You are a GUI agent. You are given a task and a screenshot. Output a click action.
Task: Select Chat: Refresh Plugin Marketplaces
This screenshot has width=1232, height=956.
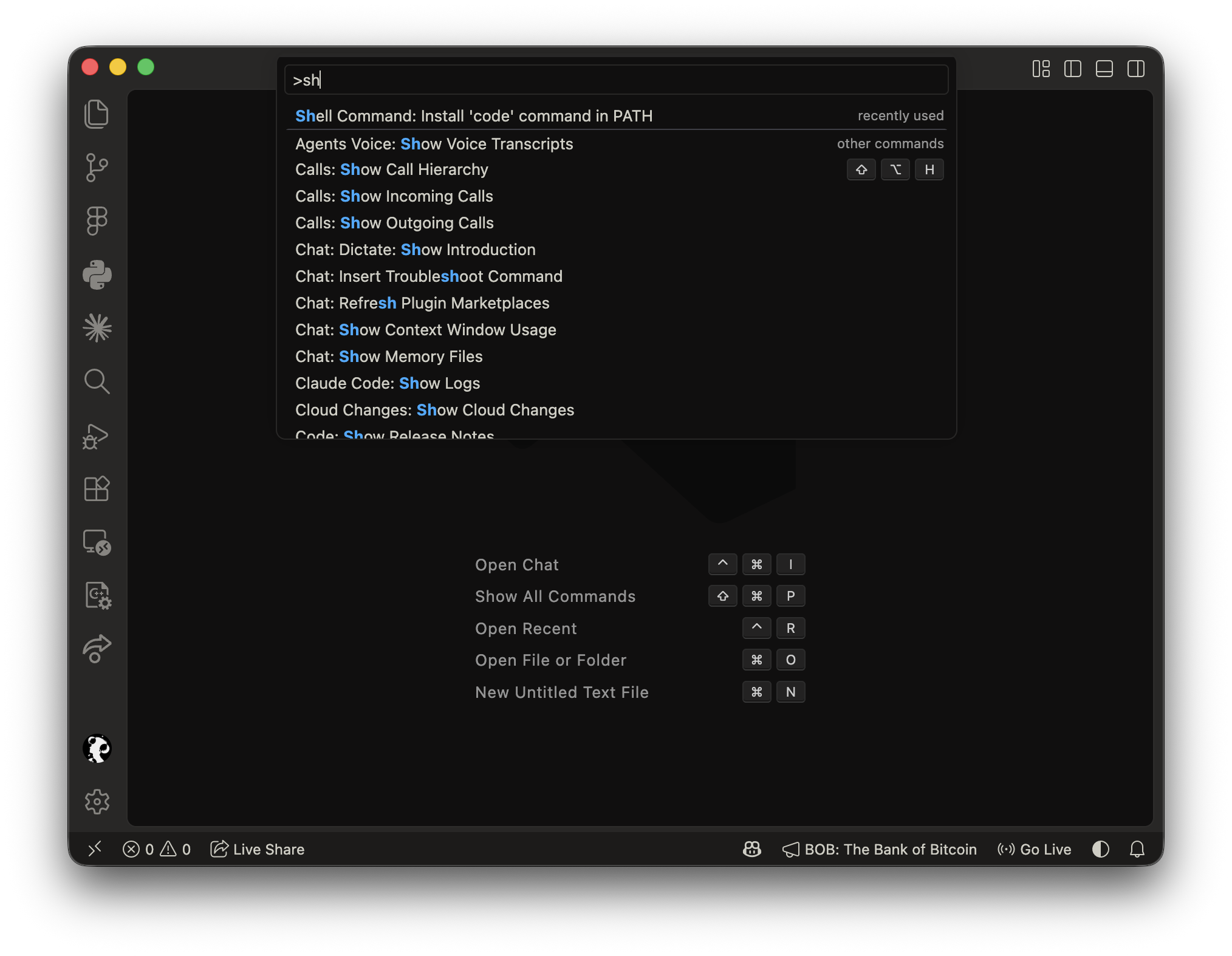(616, 303)
